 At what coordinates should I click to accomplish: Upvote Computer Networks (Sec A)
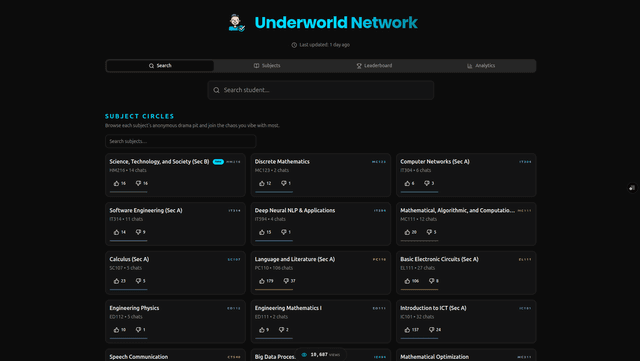click(410, 183)
